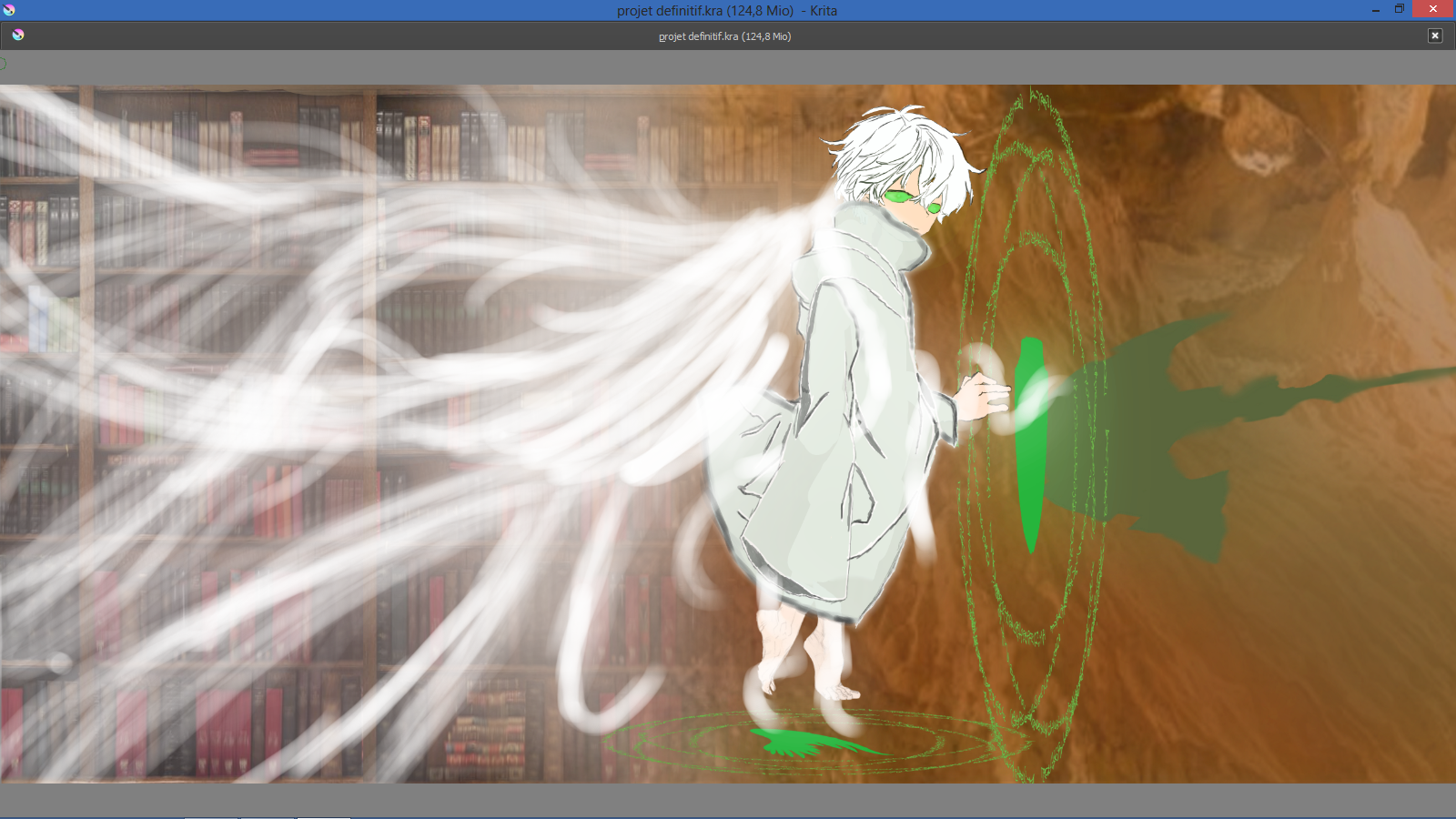The image size is (1456, 819).
Task: Click the red books on bottom-left shelf
Action: [x=218, y=728]
